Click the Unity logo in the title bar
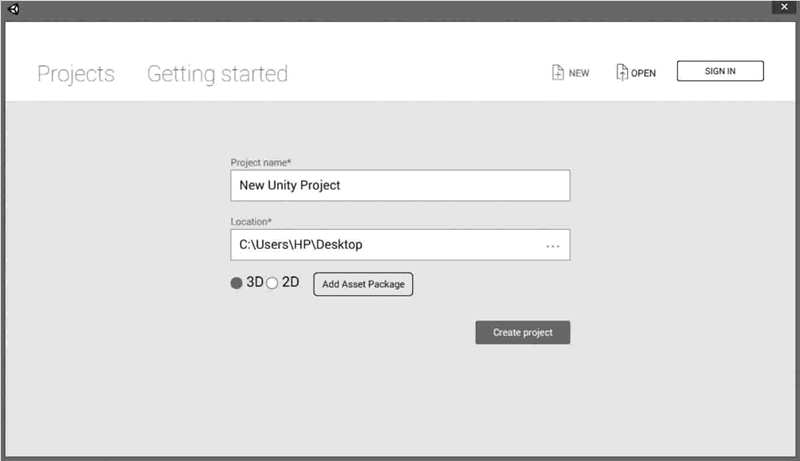The height and width of the screenshot is (461, 800). click(16, 9)
